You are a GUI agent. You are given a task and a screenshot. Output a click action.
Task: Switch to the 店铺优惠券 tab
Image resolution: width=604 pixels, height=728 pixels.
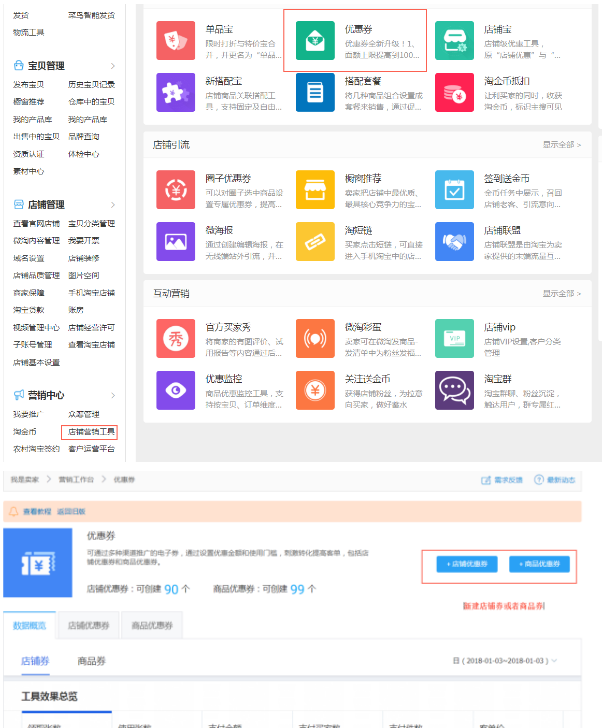[x=88, y=625]
